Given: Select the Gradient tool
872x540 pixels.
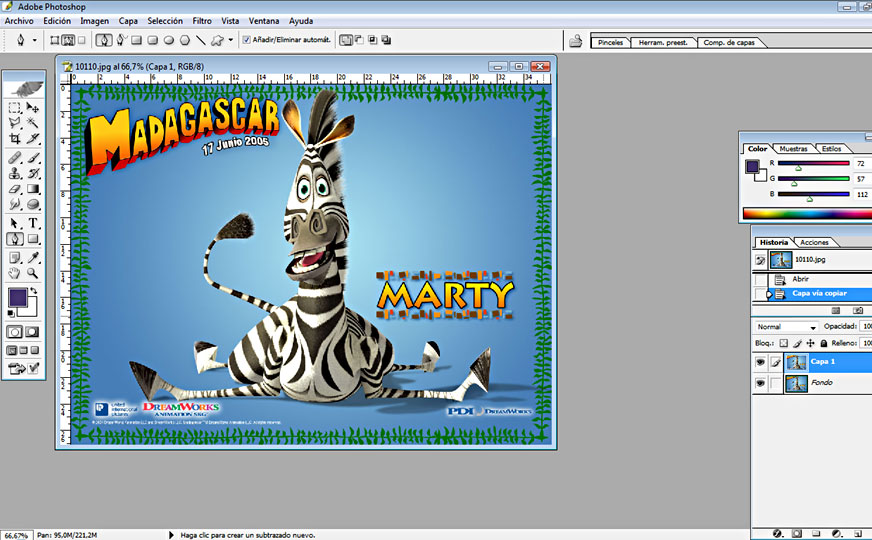Looking at the screenshot, I should (33, 189).
